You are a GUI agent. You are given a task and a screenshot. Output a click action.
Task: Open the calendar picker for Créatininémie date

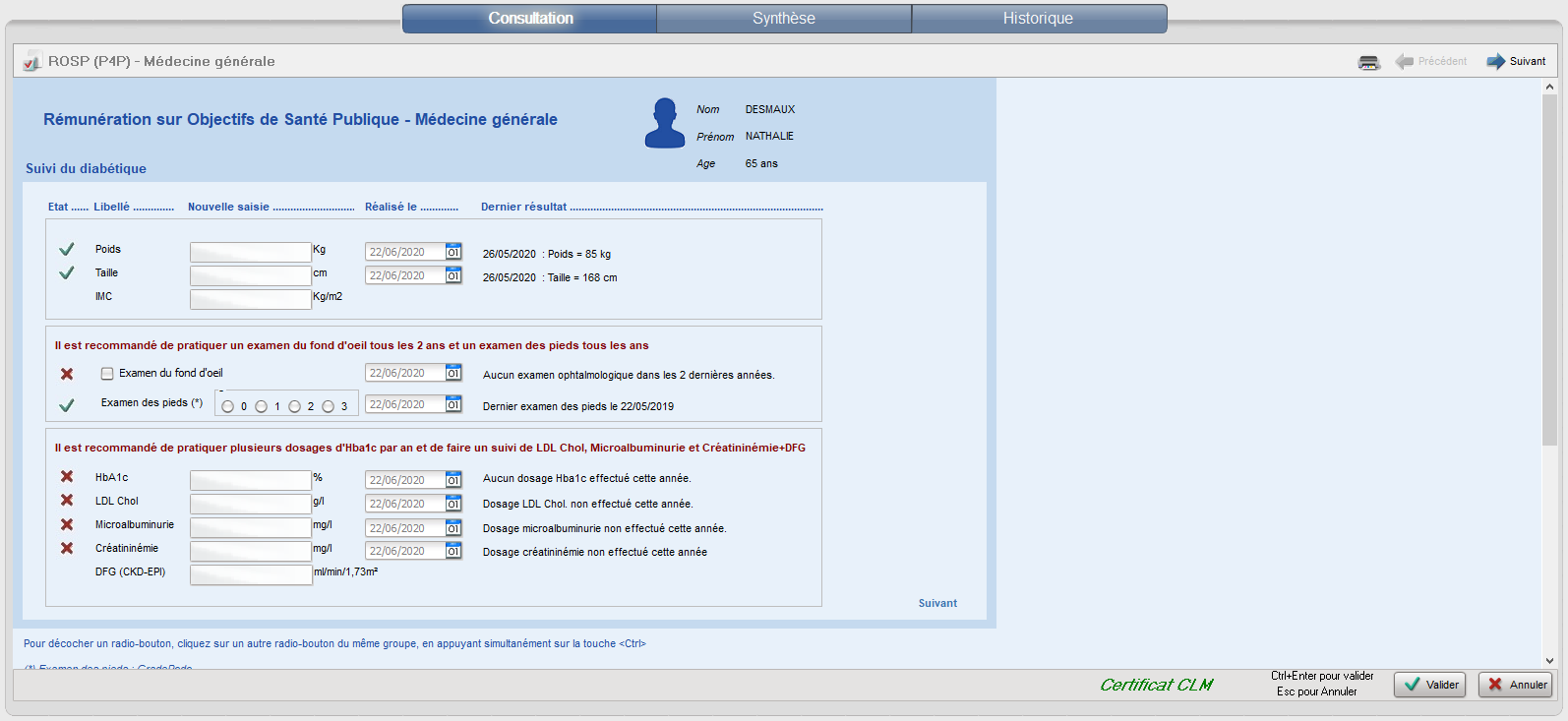pos(453,551)
